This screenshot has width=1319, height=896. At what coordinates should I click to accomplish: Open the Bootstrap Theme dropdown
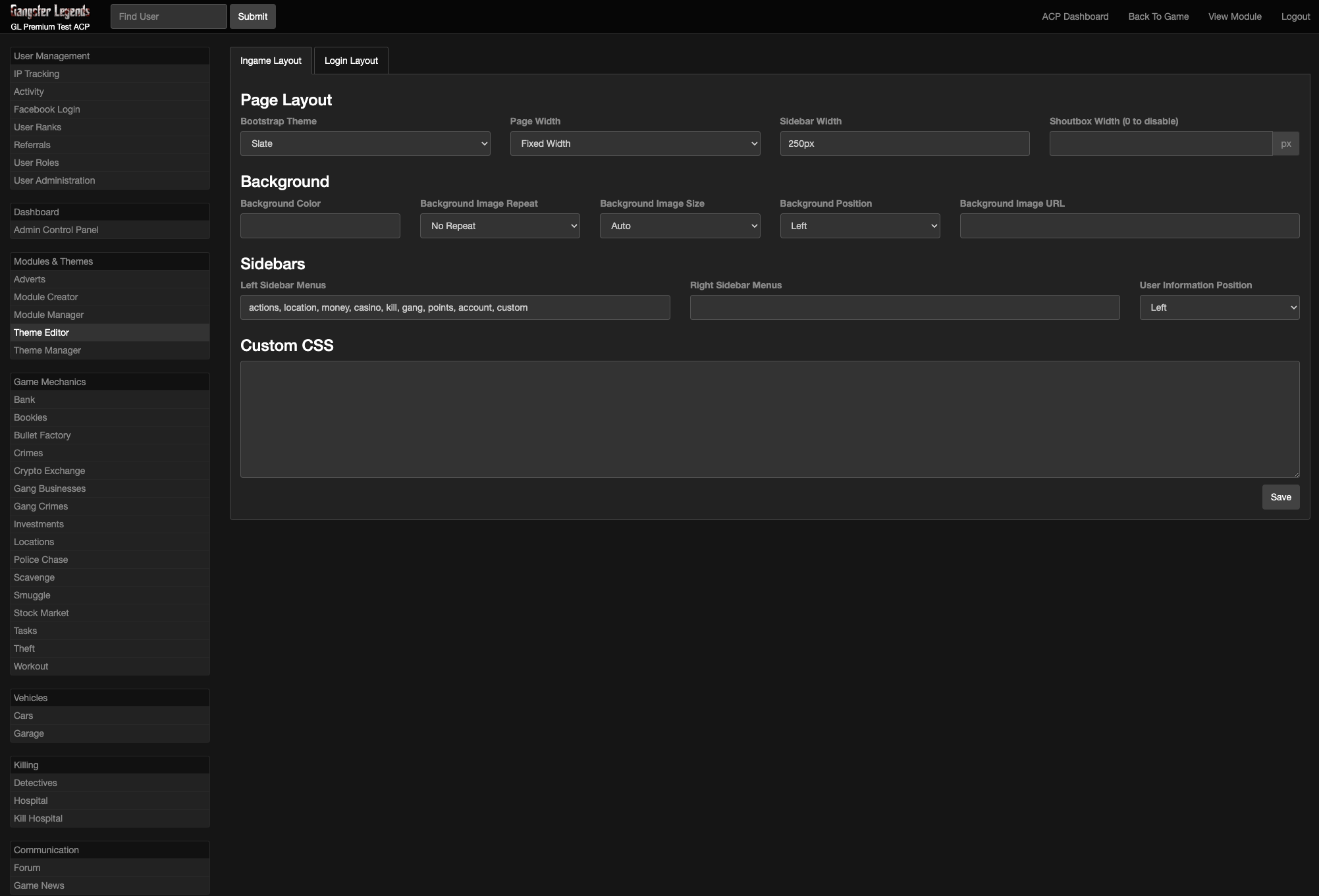click(x=365, y=144)
